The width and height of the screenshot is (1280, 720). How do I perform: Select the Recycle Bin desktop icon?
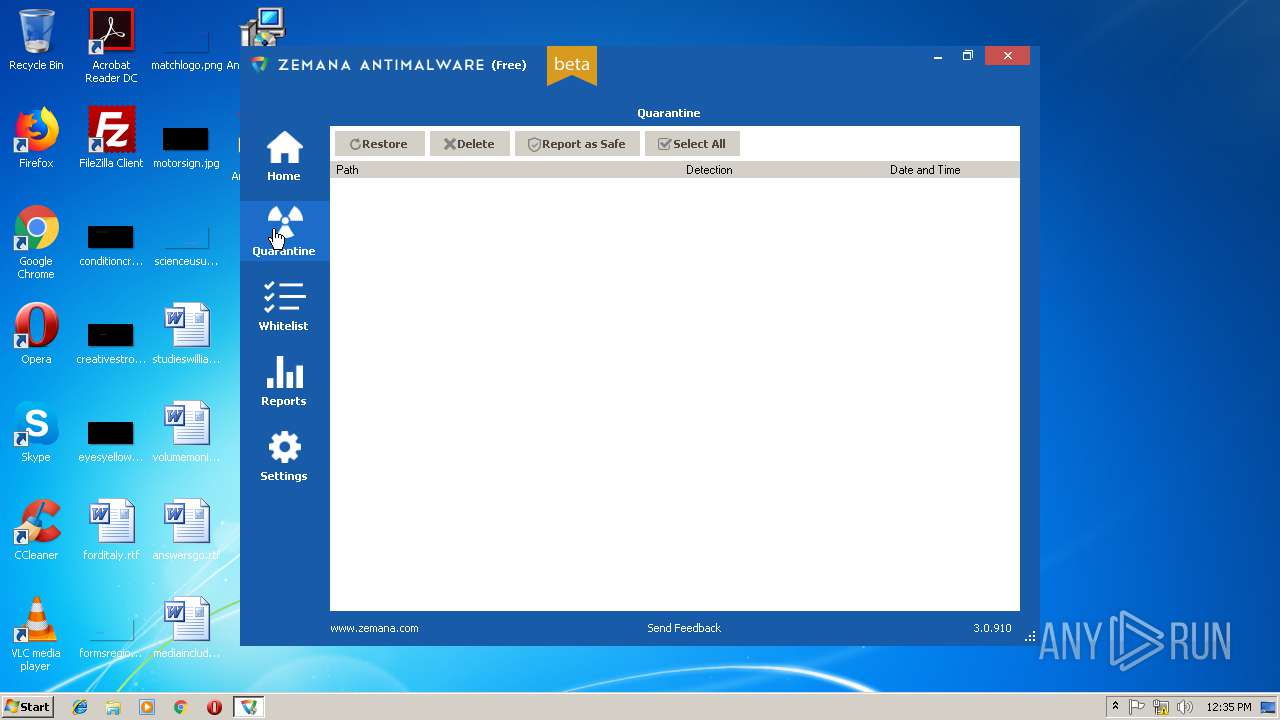coord(36,40)
